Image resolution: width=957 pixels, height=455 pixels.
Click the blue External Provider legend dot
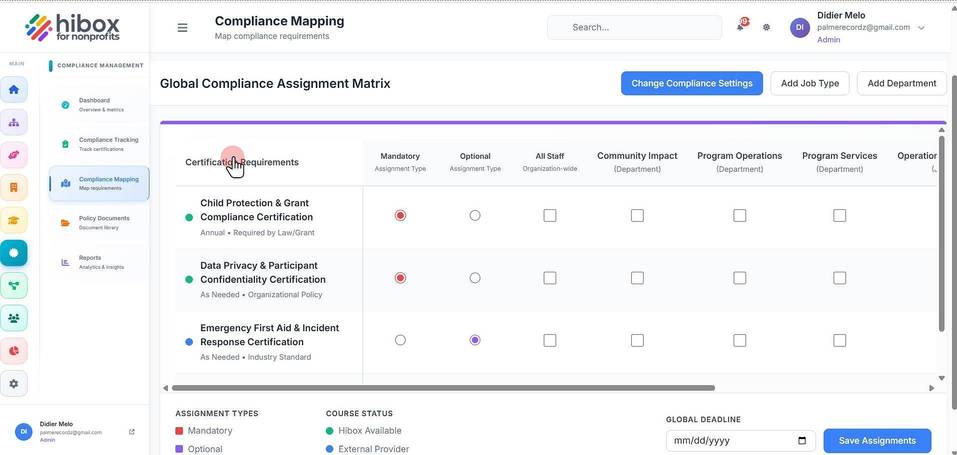(x=330, y=449)
